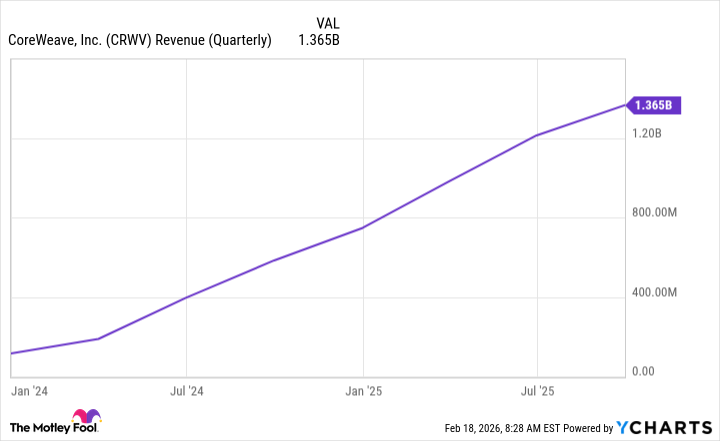Click the VAL column header
Screen dimensions: 720x441
pyautogui.click(x=327, y=22)
